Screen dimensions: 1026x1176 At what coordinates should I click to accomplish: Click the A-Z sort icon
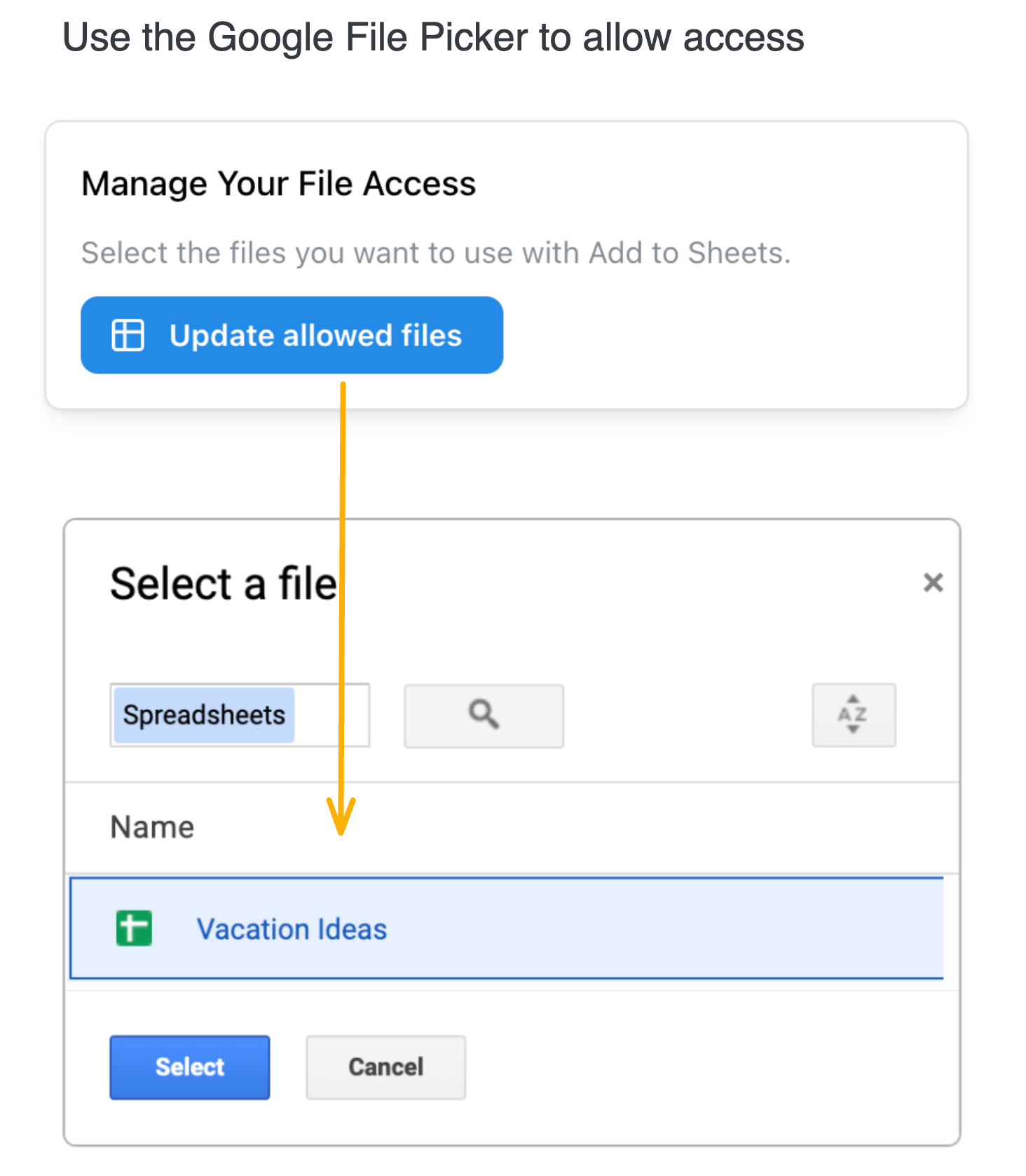[x=853, y=715]
